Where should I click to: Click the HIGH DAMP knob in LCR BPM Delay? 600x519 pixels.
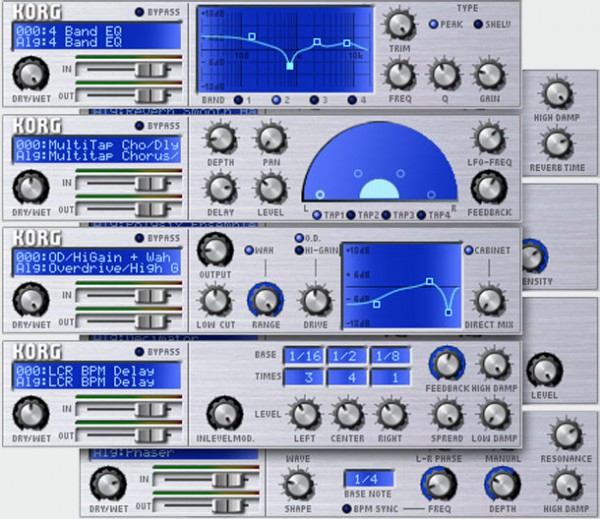(x=494, y=364)
